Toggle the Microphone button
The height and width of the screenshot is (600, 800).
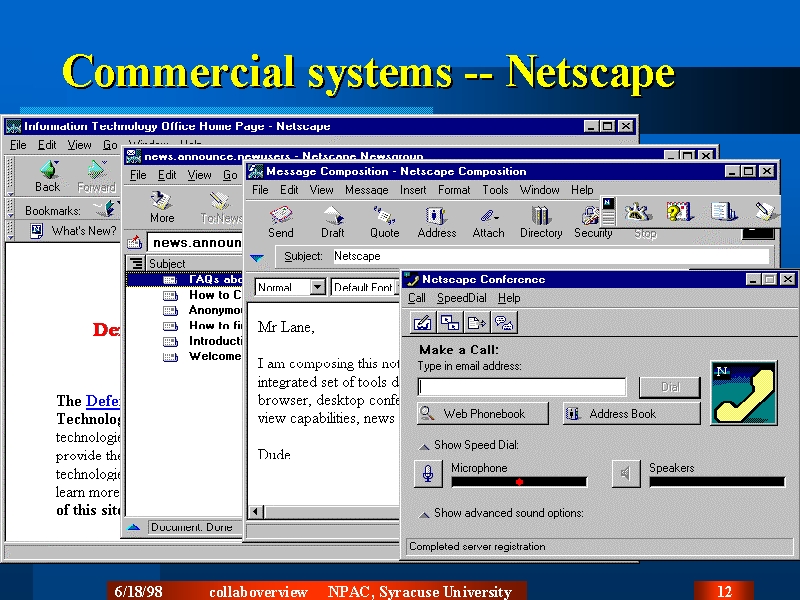click(x=428, y=473)
